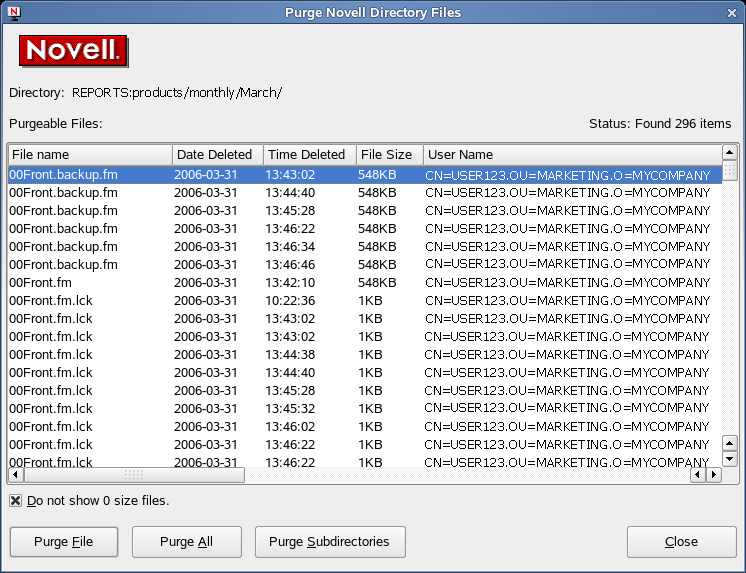The height and width of the screenshot is (573, 746).
Task: Close the Purge Novell Directory Files window
Action: click(x=732, y=13)
